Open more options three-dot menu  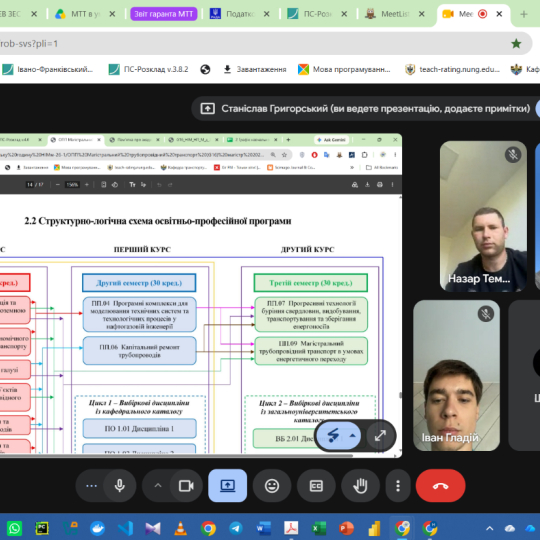click(398, 486)
